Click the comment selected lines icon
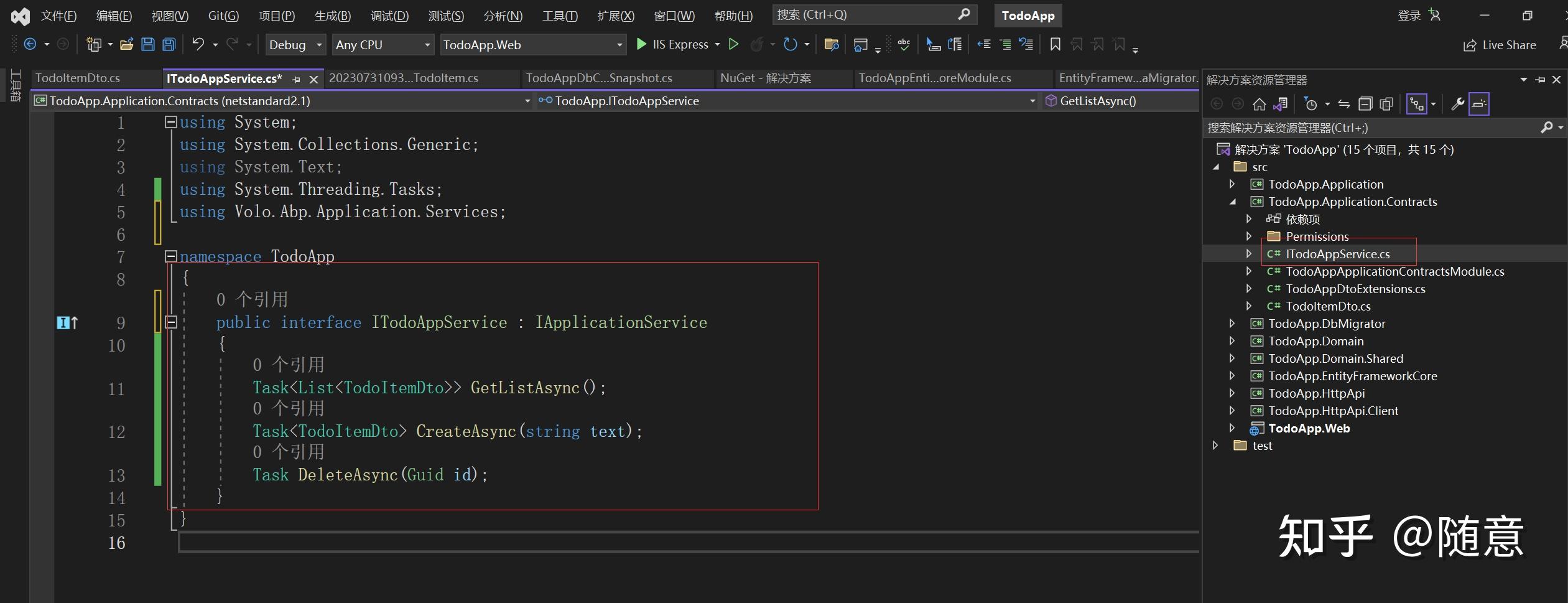The width and height of the screenshot is (1568, 603). (1005, 44)
